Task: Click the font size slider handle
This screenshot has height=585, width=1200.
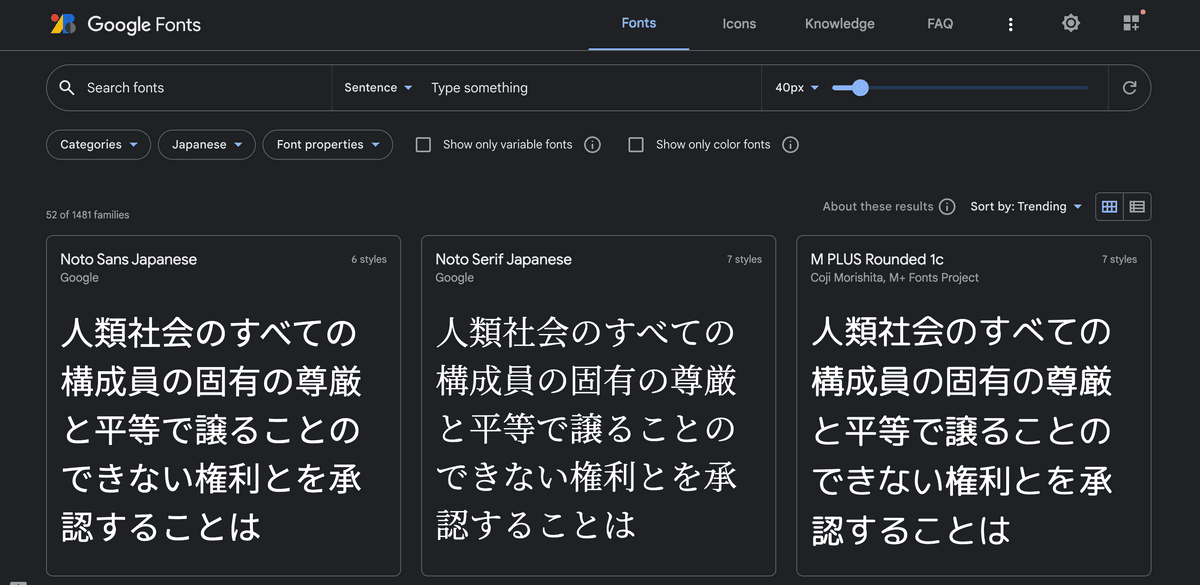Action: tap(860, 88)
